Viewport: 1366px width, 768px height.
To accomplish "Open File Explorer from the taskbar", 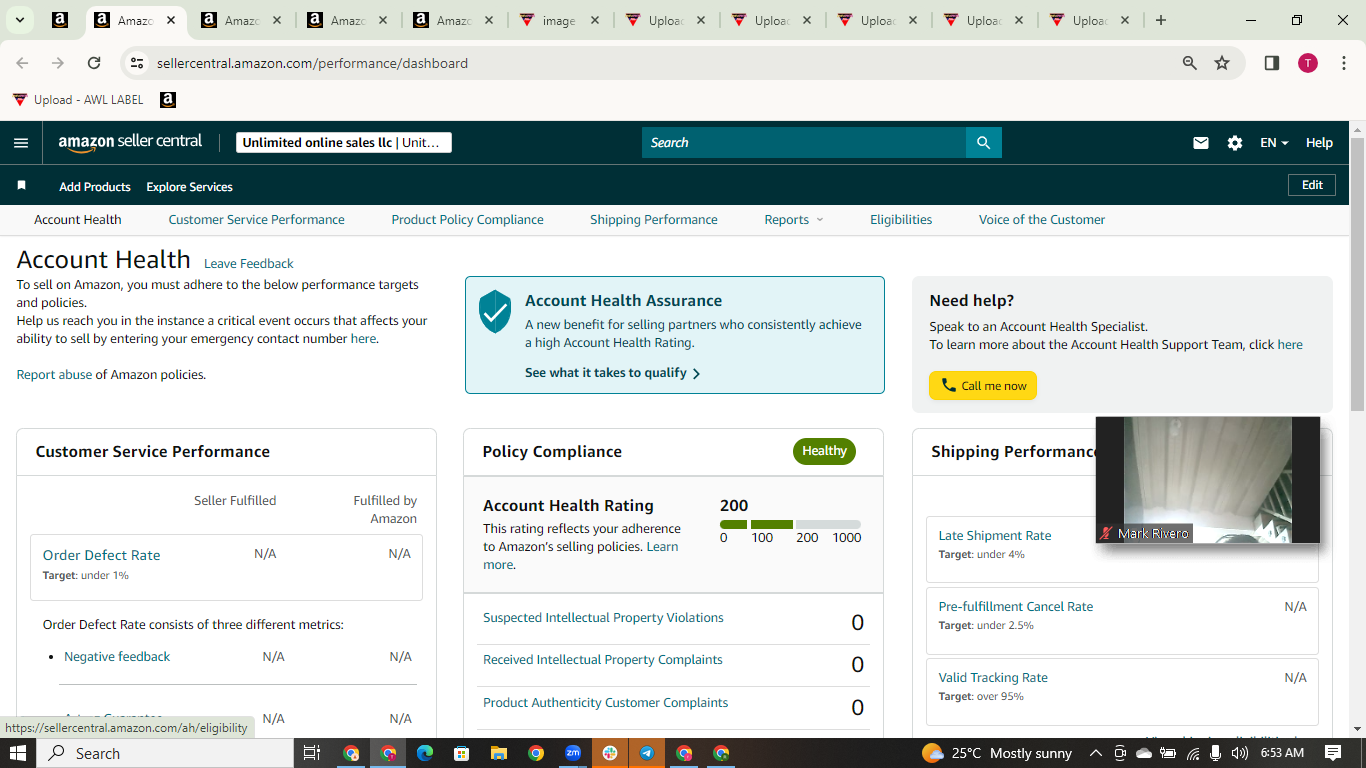I will (498, 753).
